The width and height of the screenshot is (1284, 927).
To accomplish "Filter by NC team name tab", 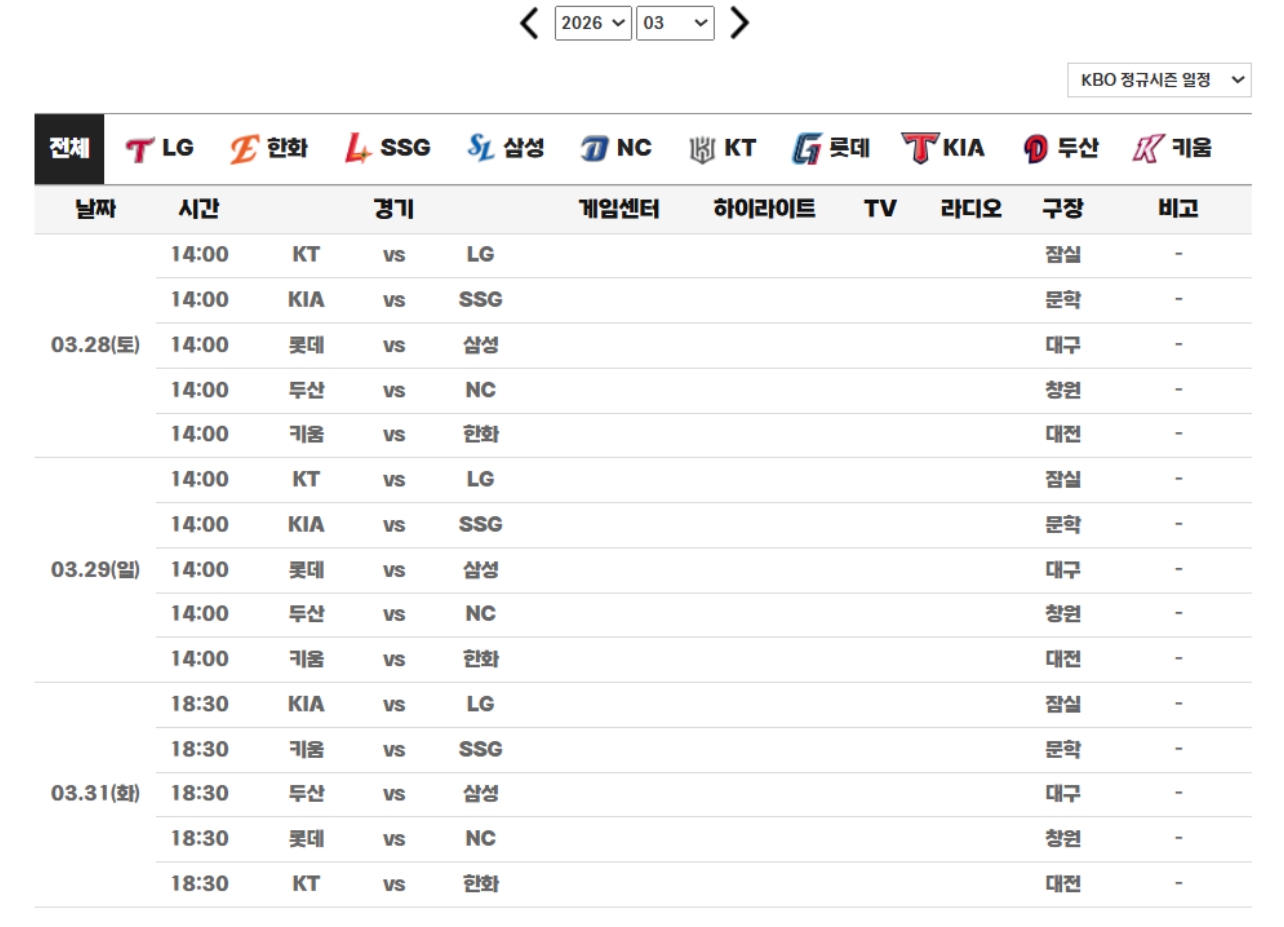I will tap(634, 149).
